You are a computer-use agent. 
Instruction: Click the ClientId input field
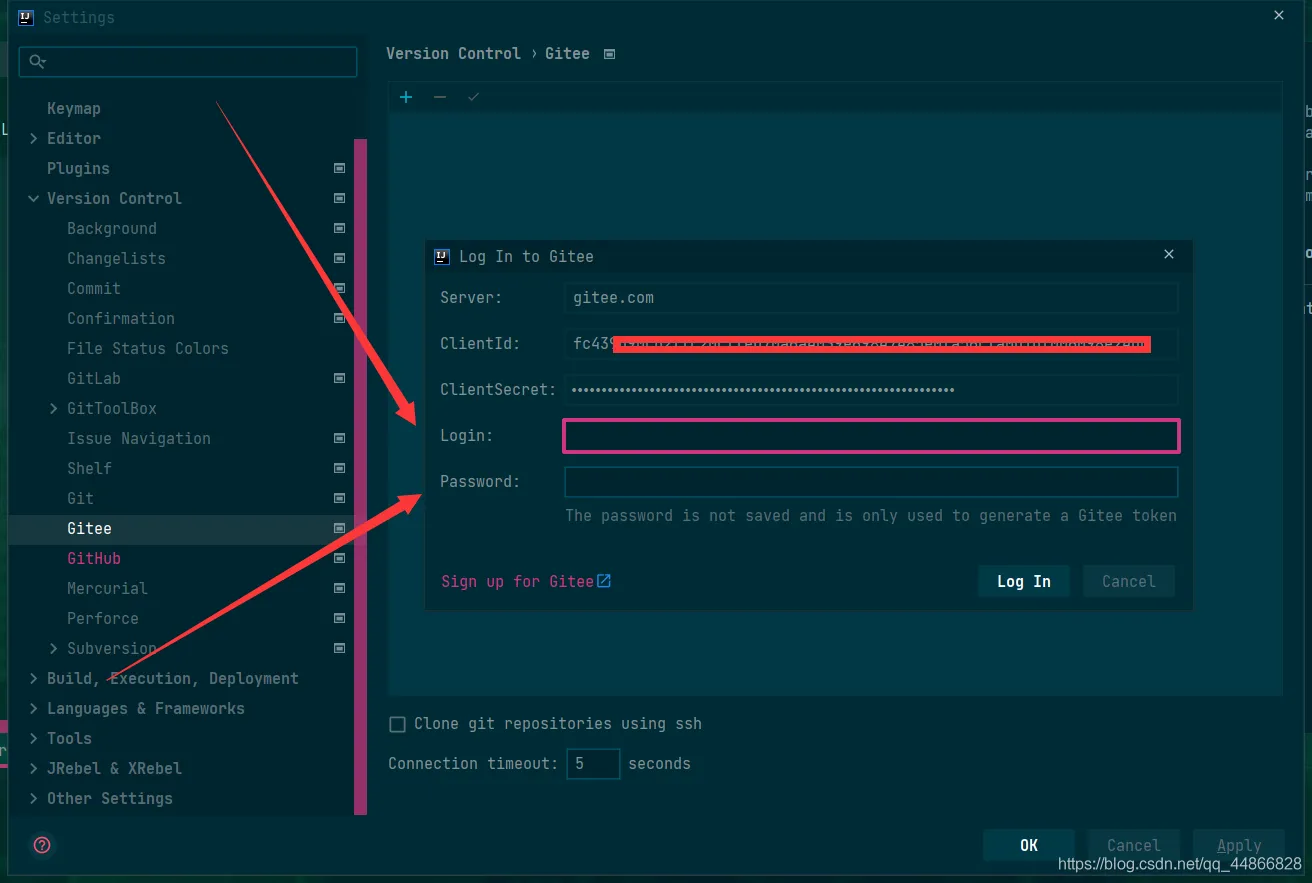pos(871,344)
